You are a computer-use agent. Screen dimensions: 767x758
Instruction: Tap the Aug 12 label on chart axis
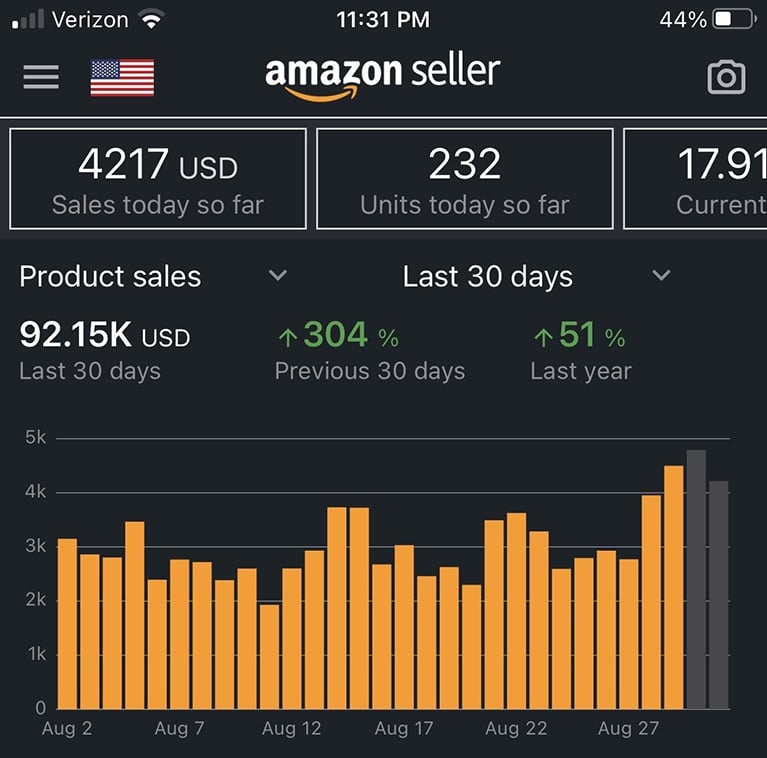(292, 729)
